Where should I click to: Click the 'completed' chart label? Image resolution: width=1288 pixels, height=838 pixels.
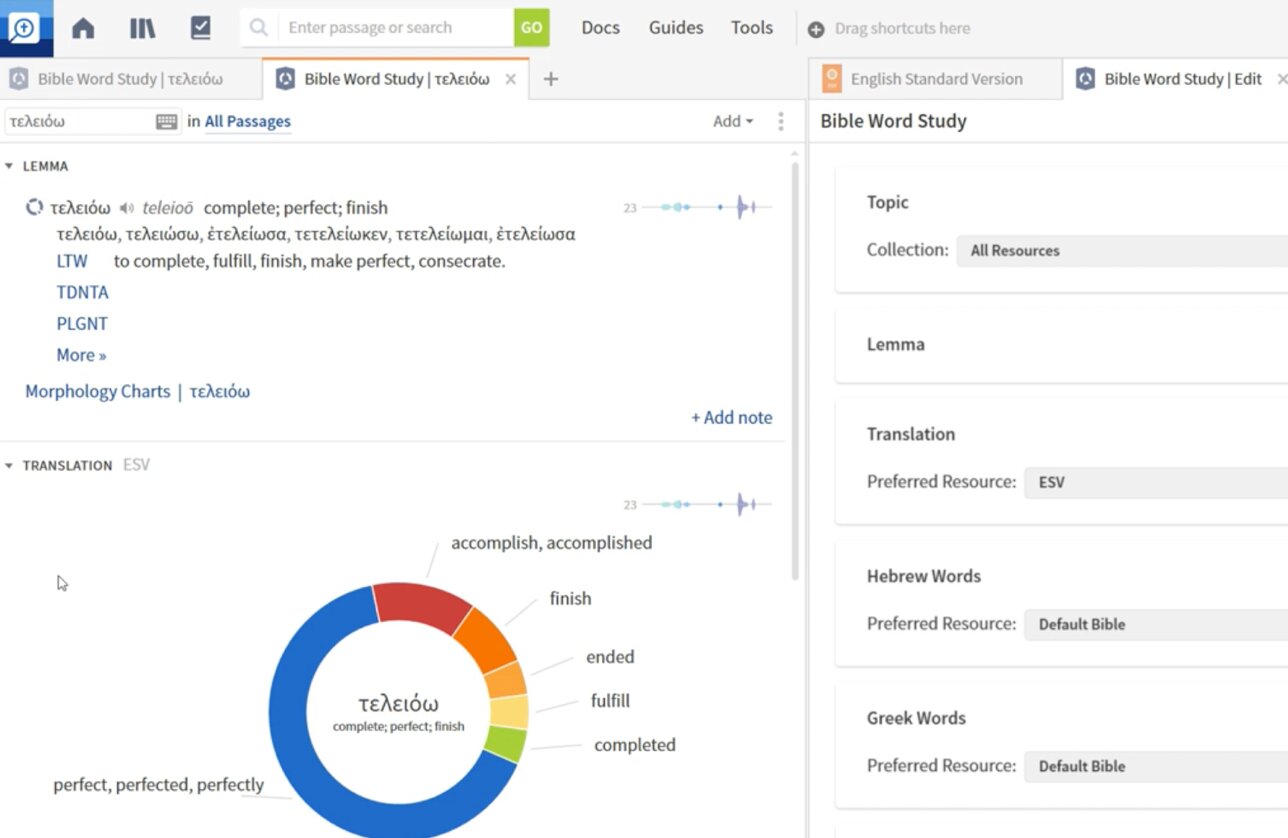coord(635,745)
